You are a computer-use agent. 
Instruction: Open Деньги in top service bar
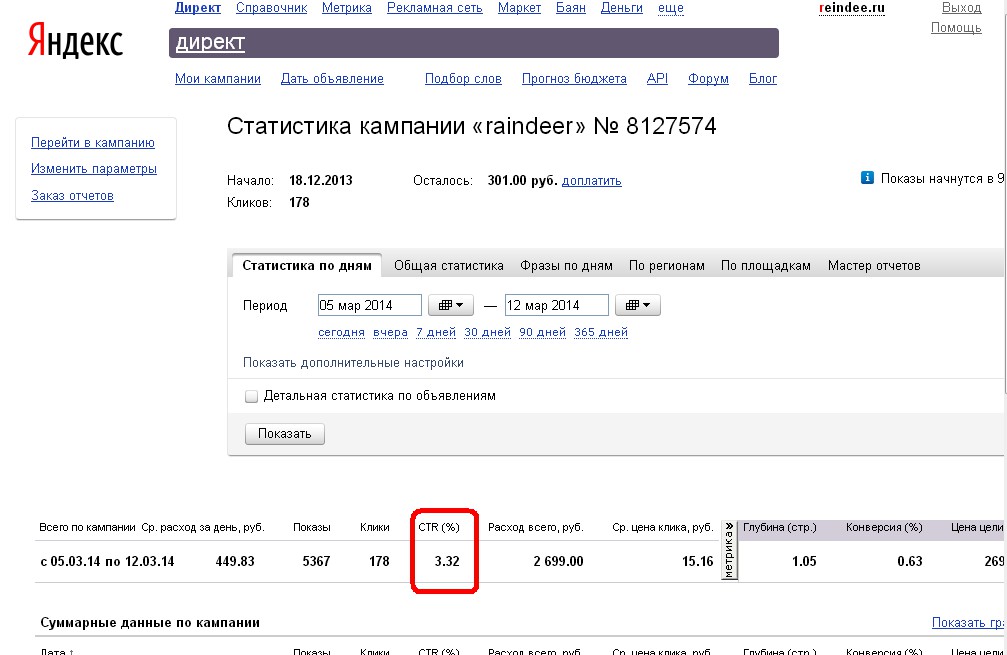[622, 8]
